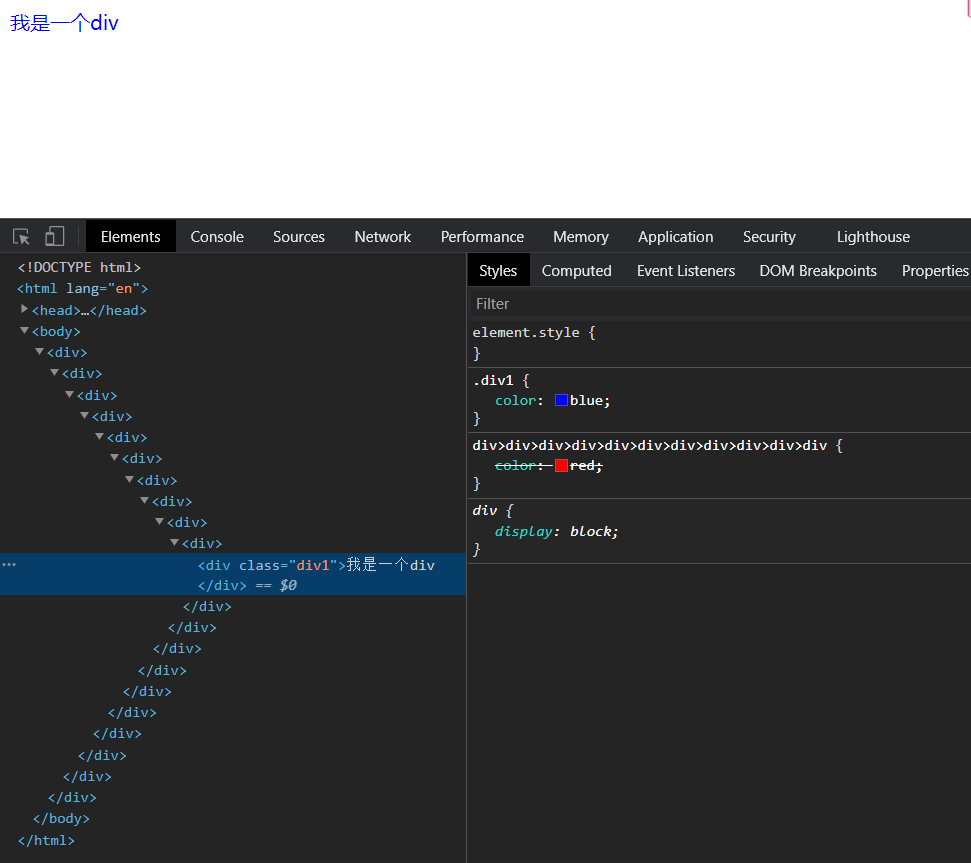Image resolution: width=971 pixels, height=863 pixels.
Task: Switch to the Console tab
Action: (217, 237)
